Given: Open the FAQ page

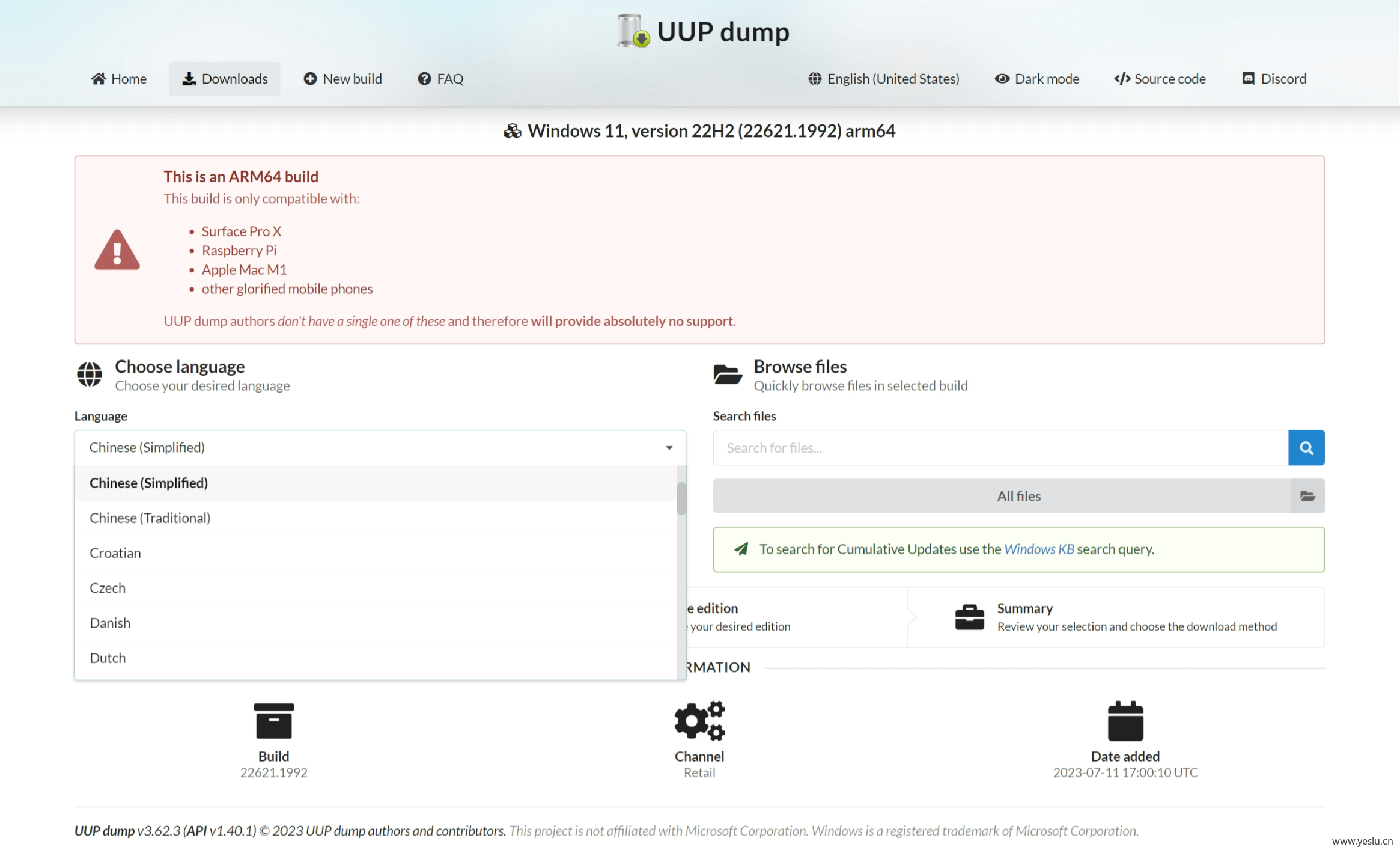Looking at the screenshot, I should 440,79.
